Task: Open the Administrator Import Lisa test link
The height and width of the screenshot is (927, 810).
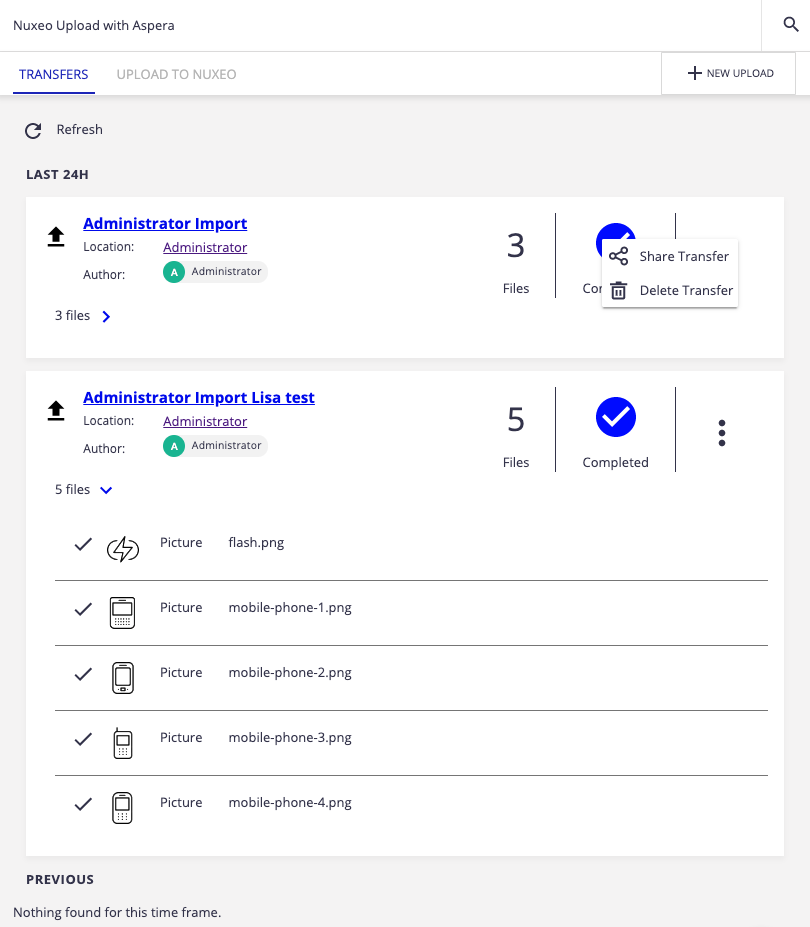Action: click(x=199, y=397)
